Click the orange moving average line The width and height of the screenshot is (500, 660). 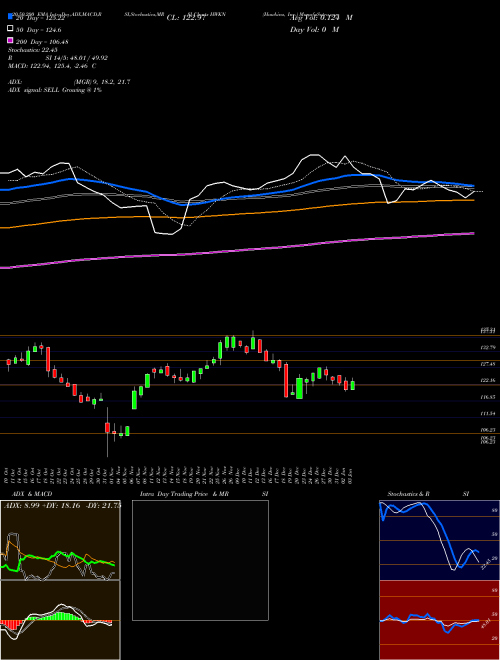pyautogui.click(x=236, y=214)
